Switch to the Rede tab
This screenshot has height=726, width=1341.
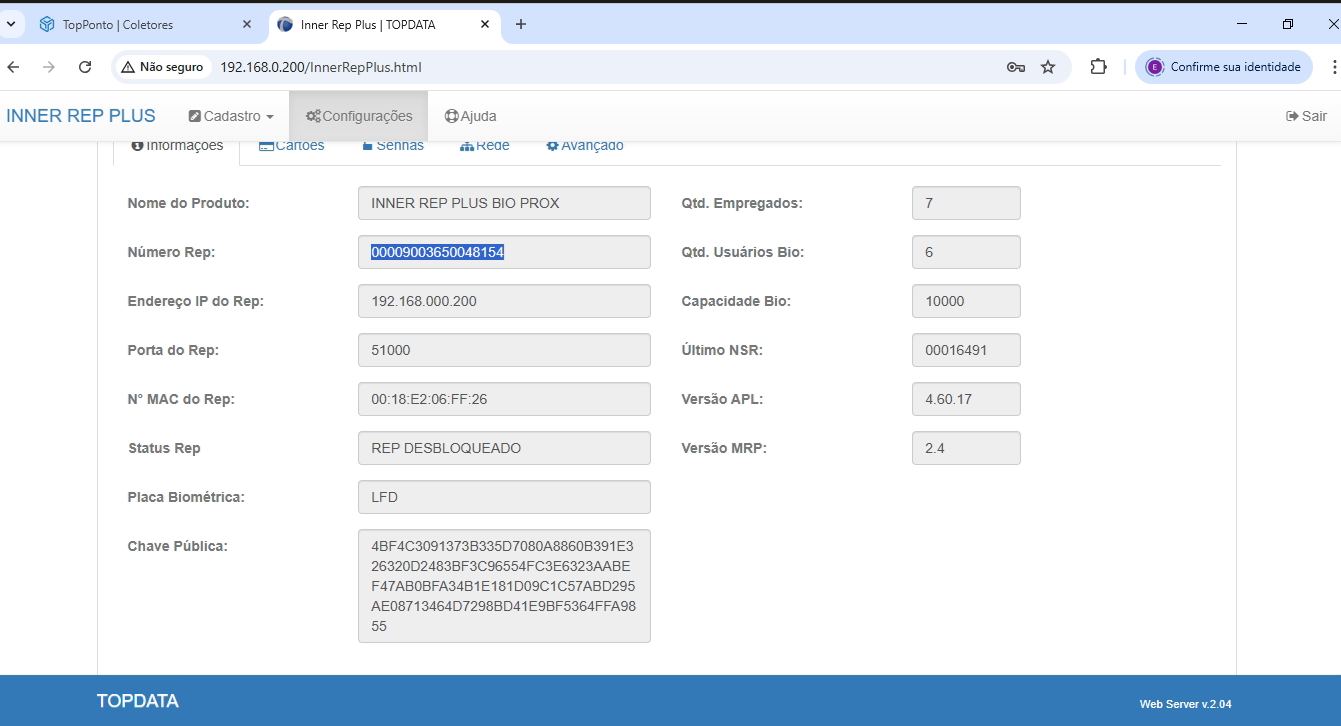pyautogui.click(x=485, y=146)
